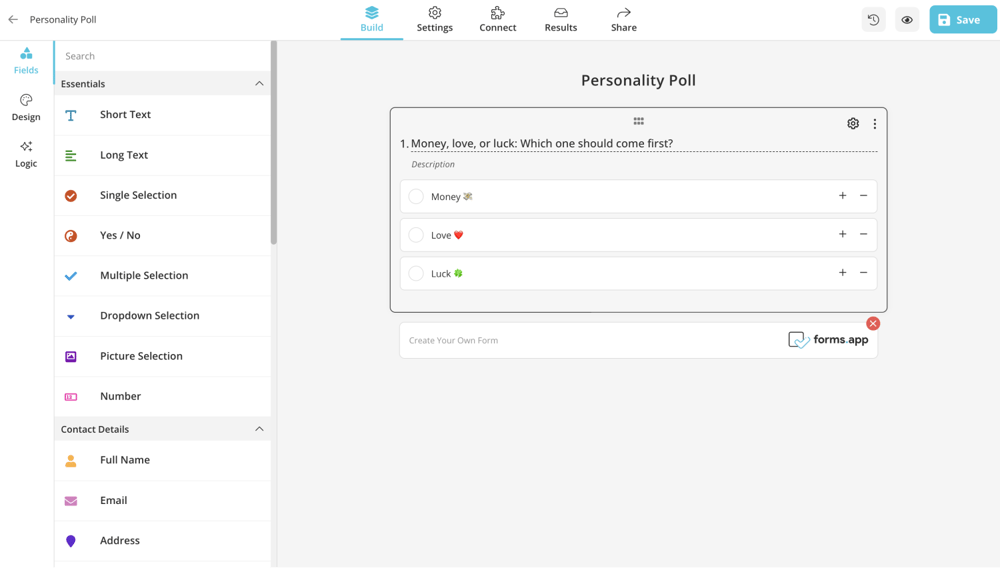The image size is (1000, 568).
Task: Collapse the Essentials section
Action: (259, 84)
